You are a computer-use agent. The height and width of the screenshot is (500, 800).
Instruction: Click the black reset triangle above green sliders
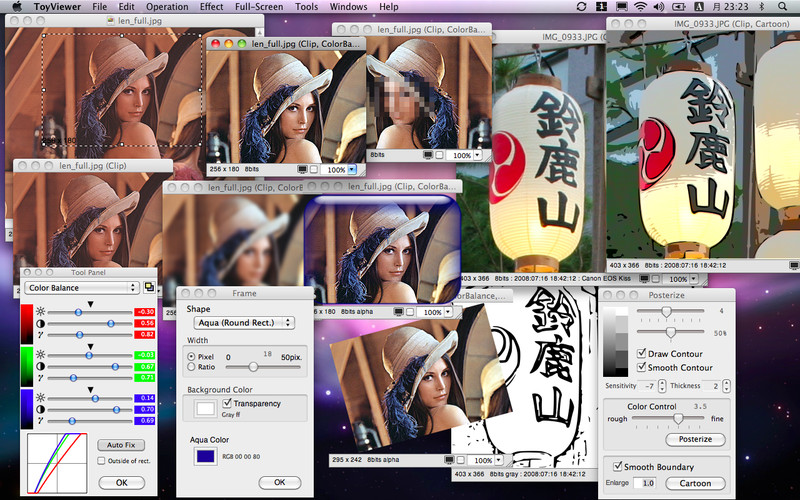coord(90,347)
